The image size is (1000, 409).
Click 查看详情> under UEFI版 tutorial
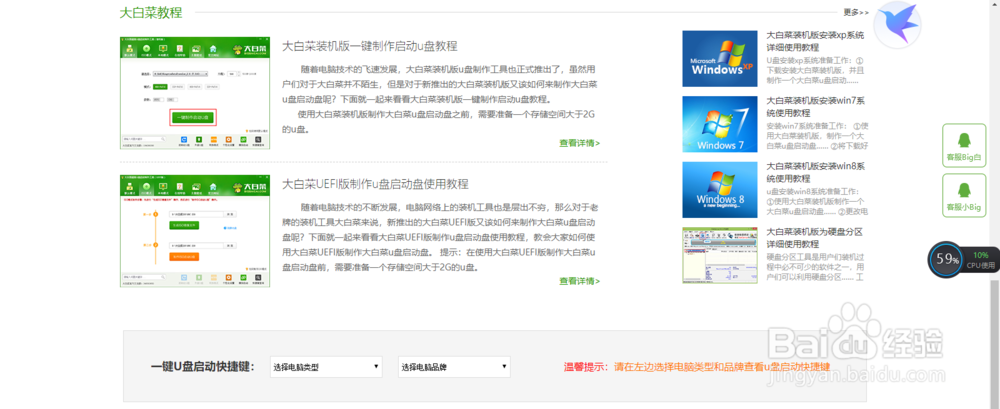pyautogui.click(x=580, y=281)
